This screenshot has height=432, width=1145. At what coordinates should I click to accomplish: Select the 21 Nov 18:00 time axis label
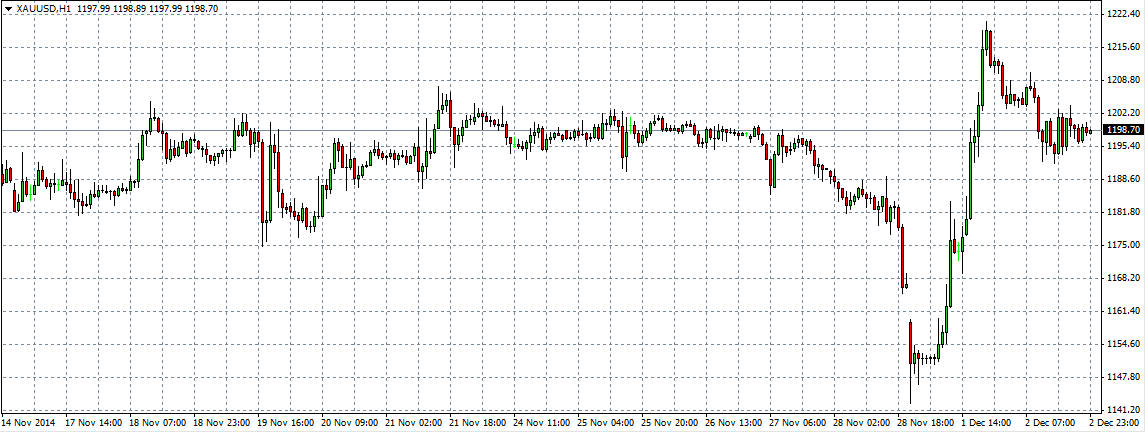click(479, 423)
